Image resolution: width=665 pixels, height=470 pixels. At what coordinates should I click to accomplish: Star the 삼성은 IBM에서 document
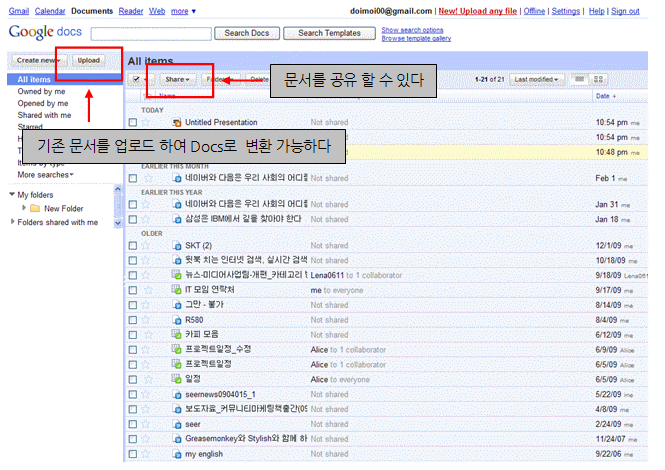(x=146, y=219)
